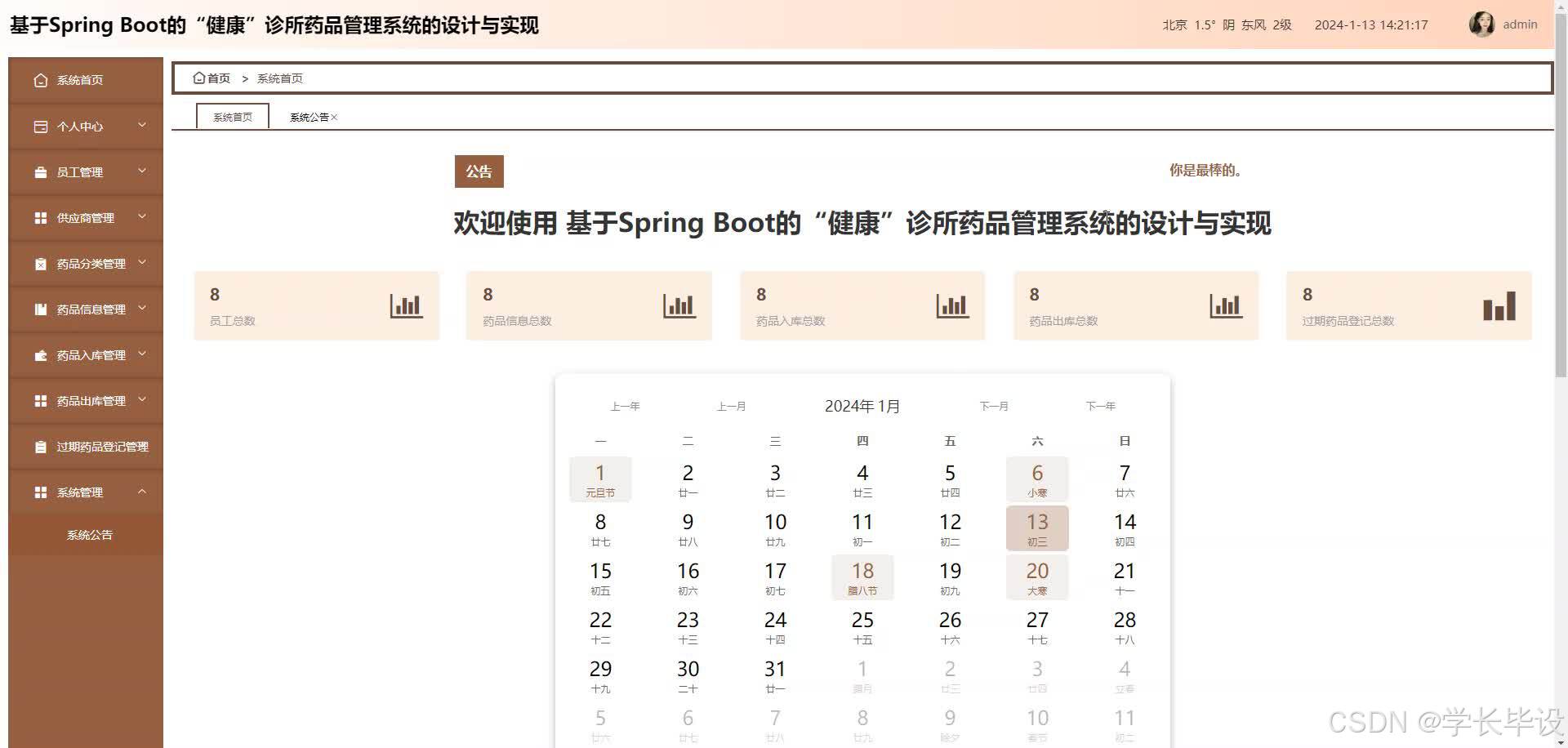Click the 过期药品登记总数 statistic label

point(1348,321)
